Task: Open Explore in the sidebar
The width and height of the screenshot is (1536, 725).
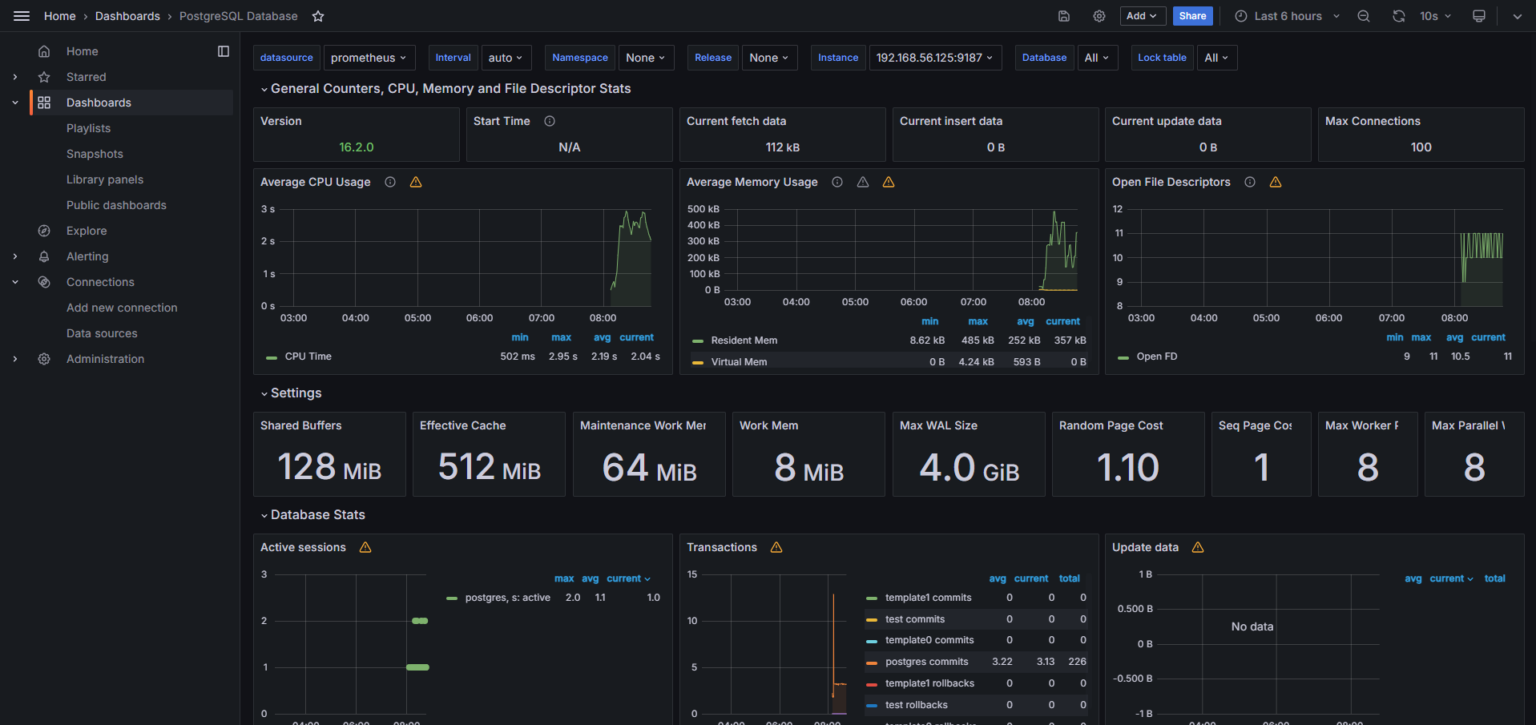Action: coord(86,231)
